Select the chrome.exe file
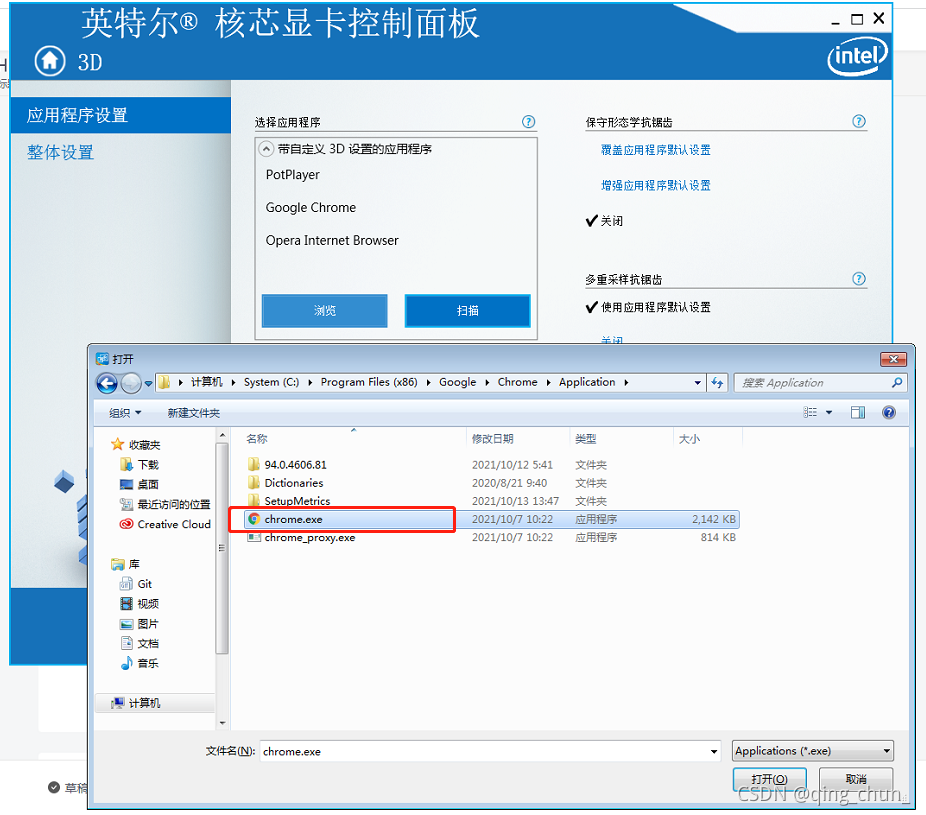The width and height of the screenshot is (926, 815). coord(491,519)
